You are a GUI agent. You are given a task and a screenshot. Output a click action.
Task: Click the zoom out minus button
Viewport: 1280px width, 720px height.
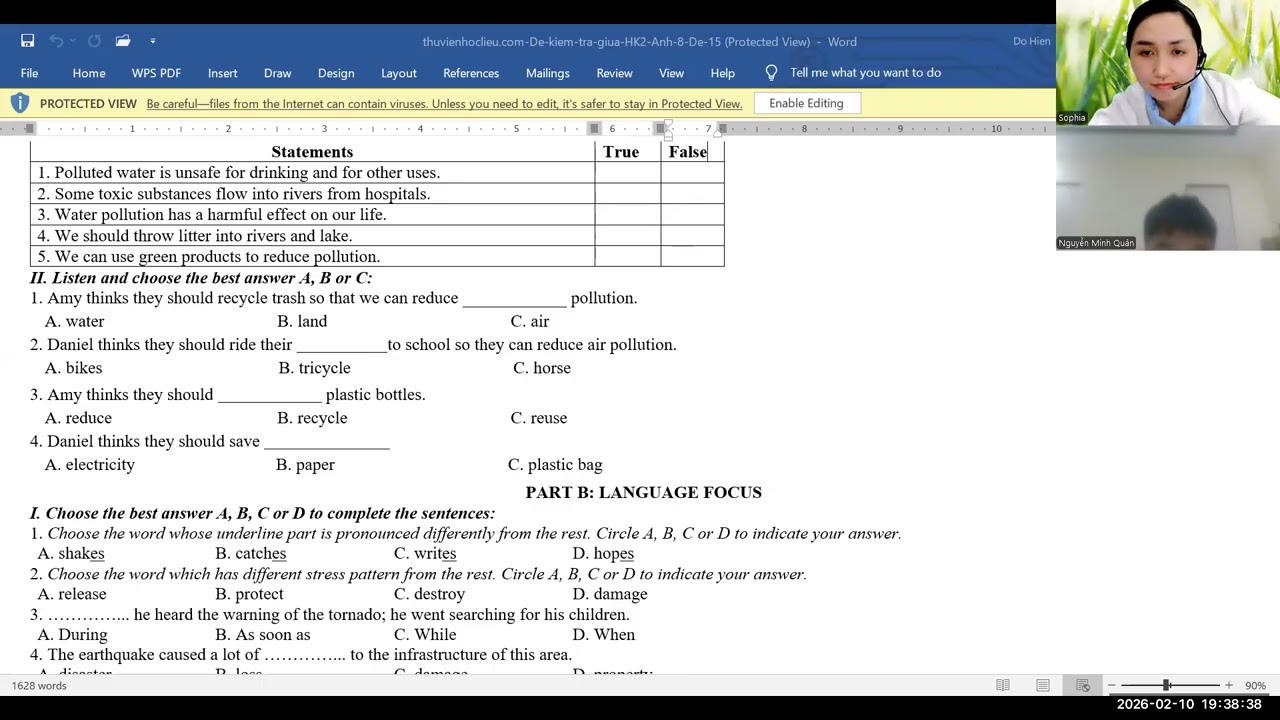tap(1110, 686)
